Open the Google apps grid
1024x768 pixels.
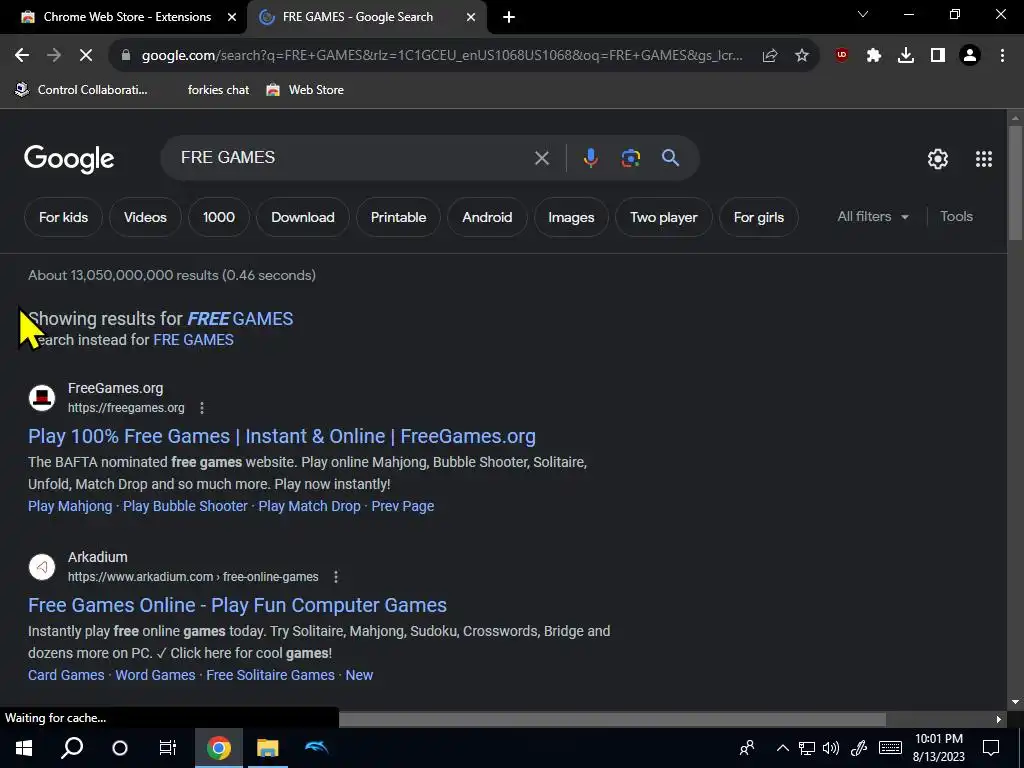984,159
